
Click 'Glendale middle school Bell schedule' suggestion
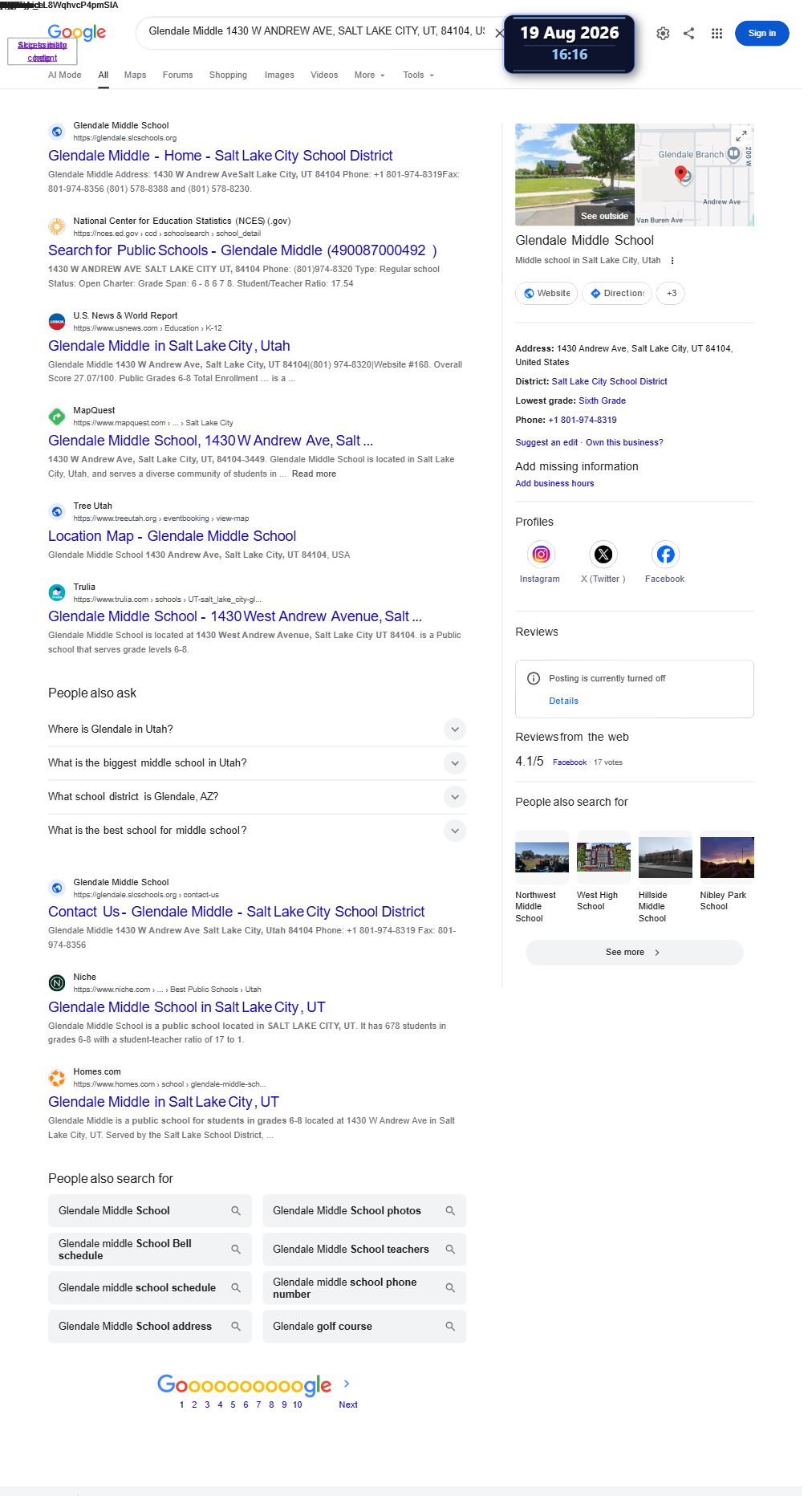[x=150, y=1250]
